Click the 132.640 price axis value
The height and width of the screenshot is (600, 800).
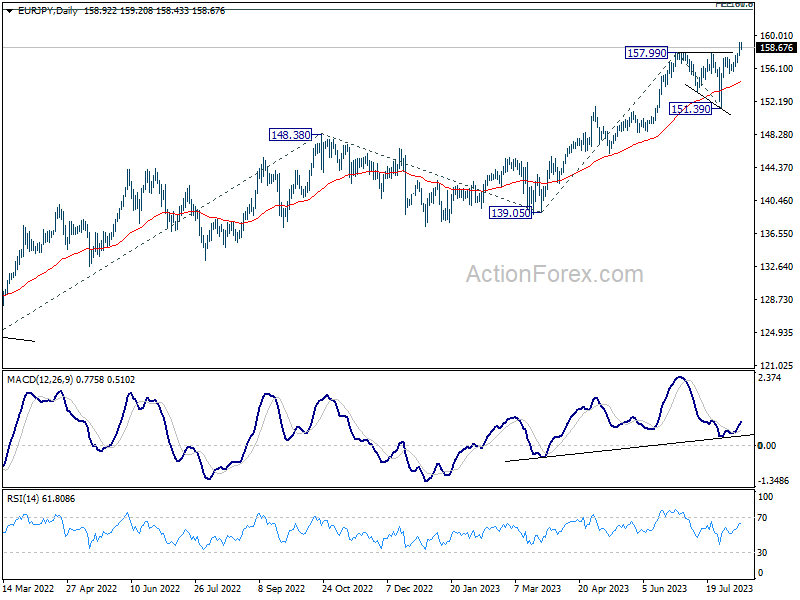coord(777,266)
